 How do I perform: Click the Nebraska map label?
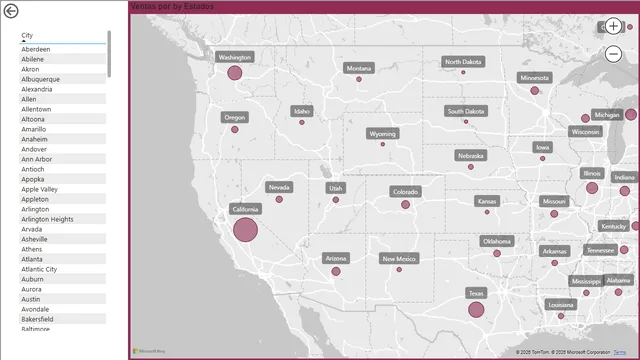coord(471,156)
